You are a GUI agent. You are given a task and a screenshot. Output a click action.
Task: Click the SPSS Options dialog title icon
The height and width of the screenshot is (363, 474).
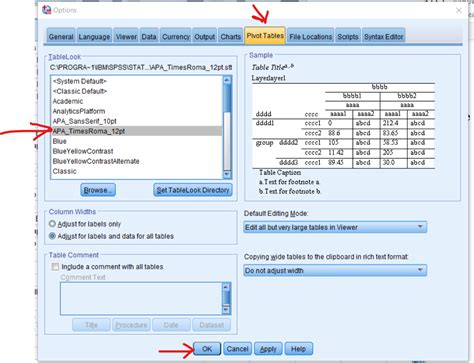click(x=46, y=10)
